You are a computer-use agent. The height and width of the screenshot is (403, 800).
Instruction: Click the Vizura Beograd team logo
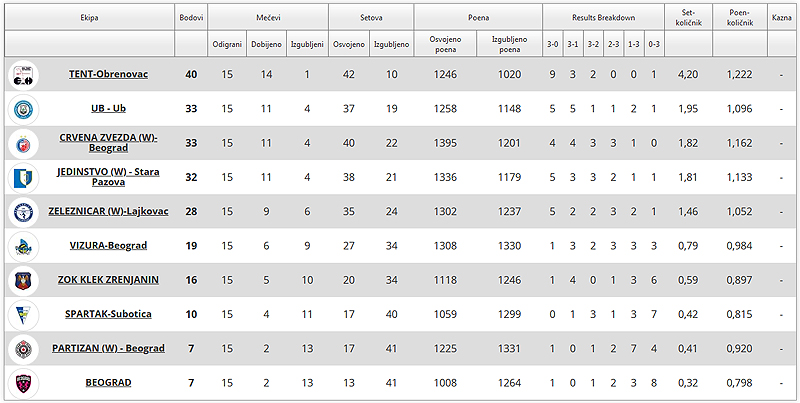coord(23,246)
